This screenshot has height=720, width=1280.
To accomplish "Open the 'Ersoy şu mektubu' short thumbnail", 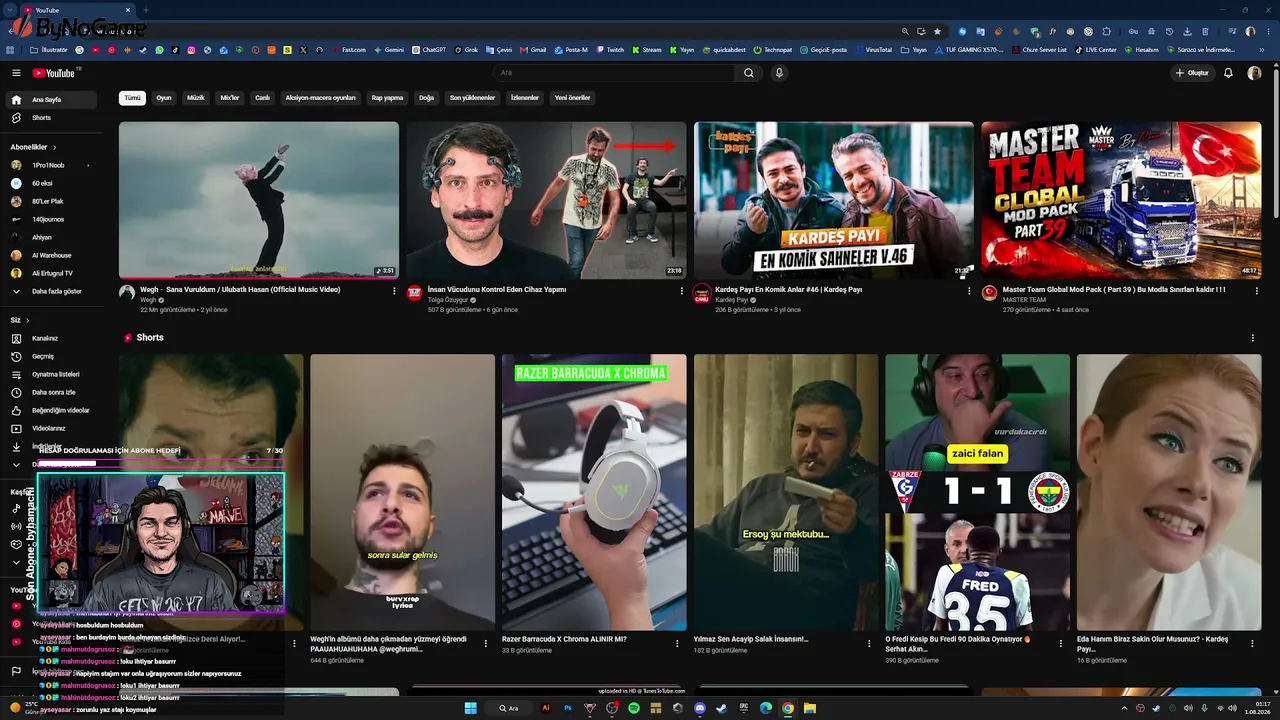I will tap(786, 492).
